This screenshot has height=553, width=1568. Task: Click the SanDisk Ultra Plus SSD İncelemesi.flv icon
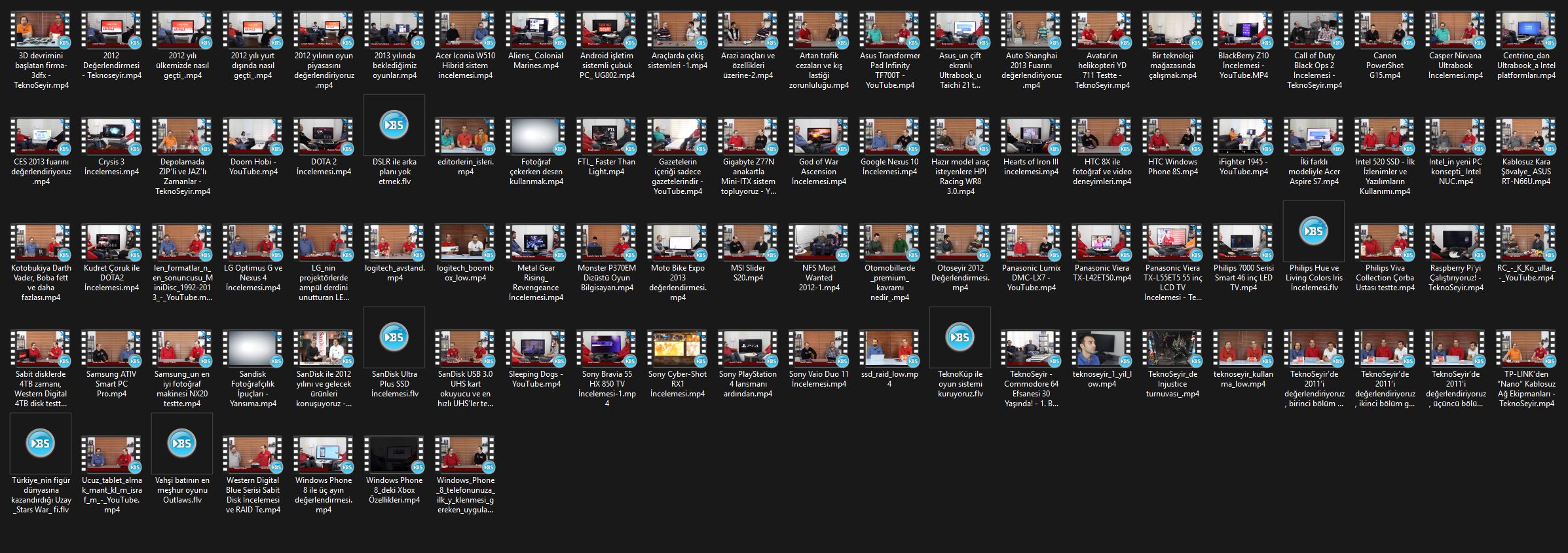(394, 337)
